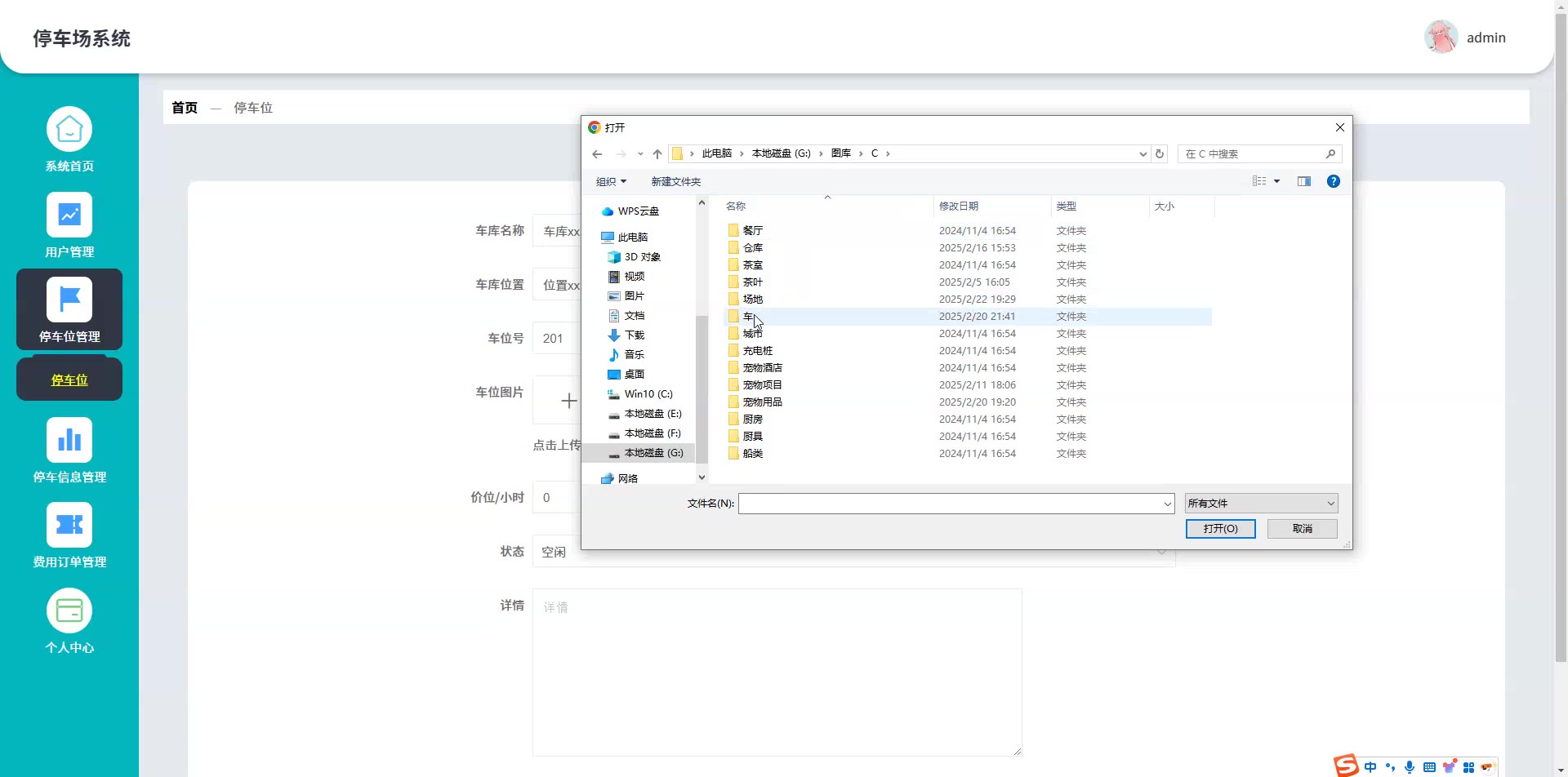Screen dimensions: 1568x777
Task: Open the 用户管理 chart icon
Action: click(x=69, y=215)
